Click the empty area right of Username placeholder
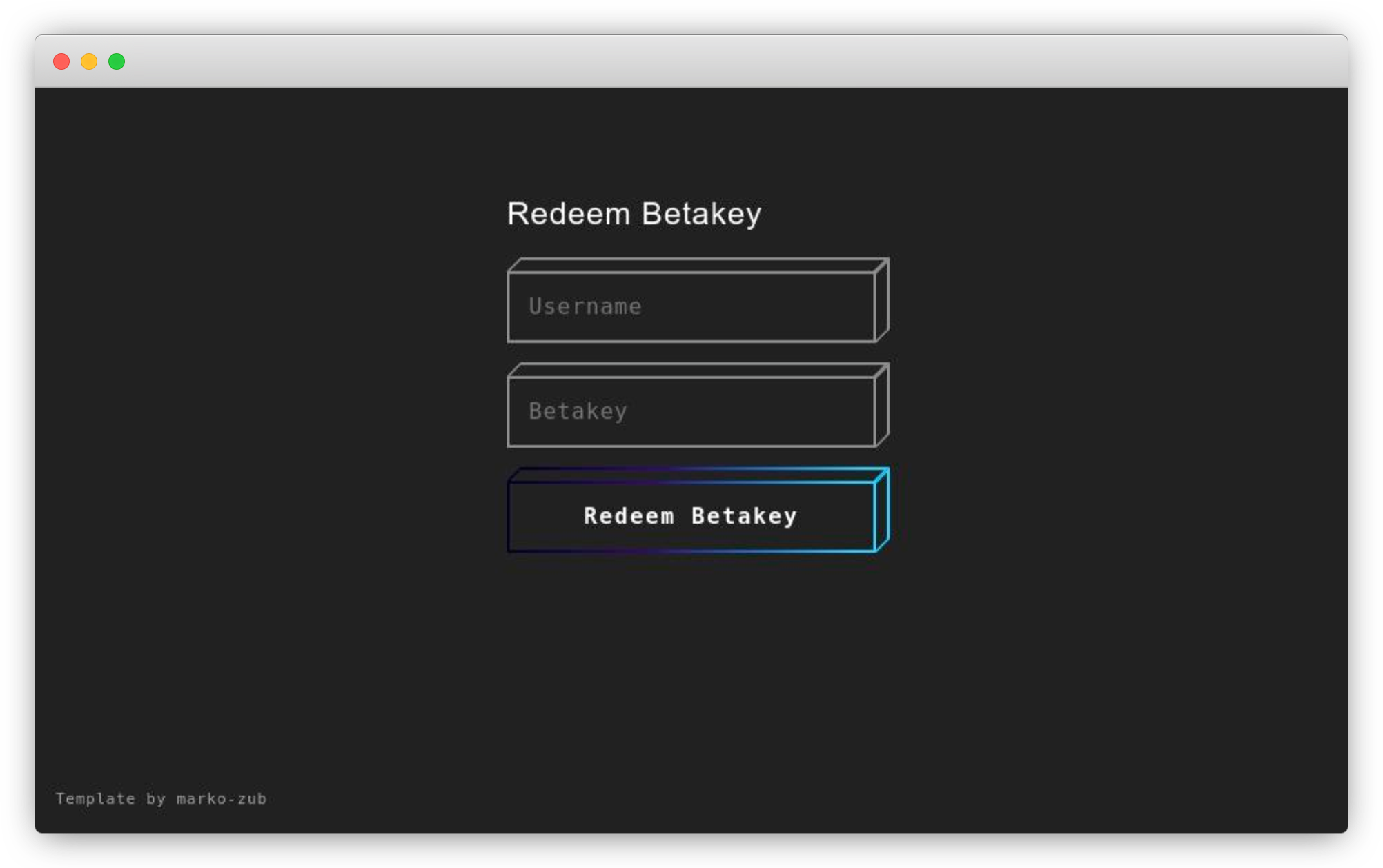The image size is (1383, 868). 758,306
